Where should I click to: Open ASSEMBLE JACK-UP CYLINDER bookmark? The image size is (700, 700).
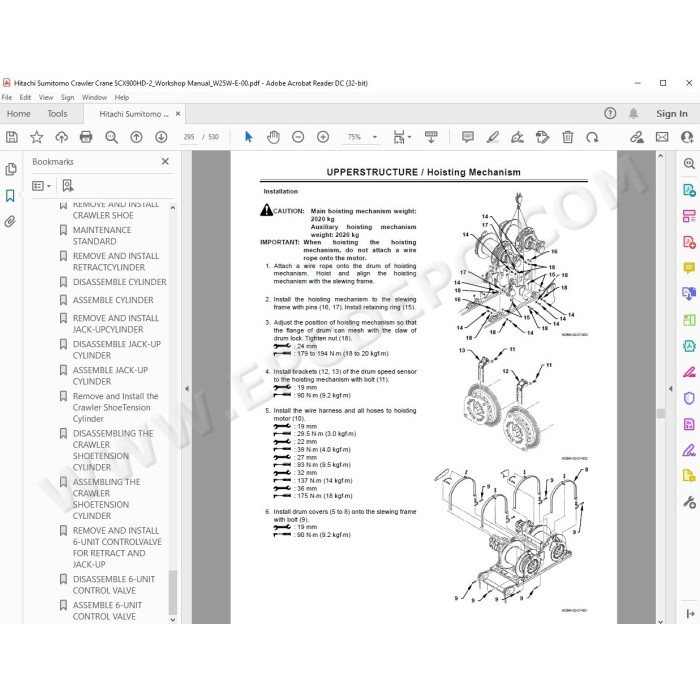click(110, 375)
